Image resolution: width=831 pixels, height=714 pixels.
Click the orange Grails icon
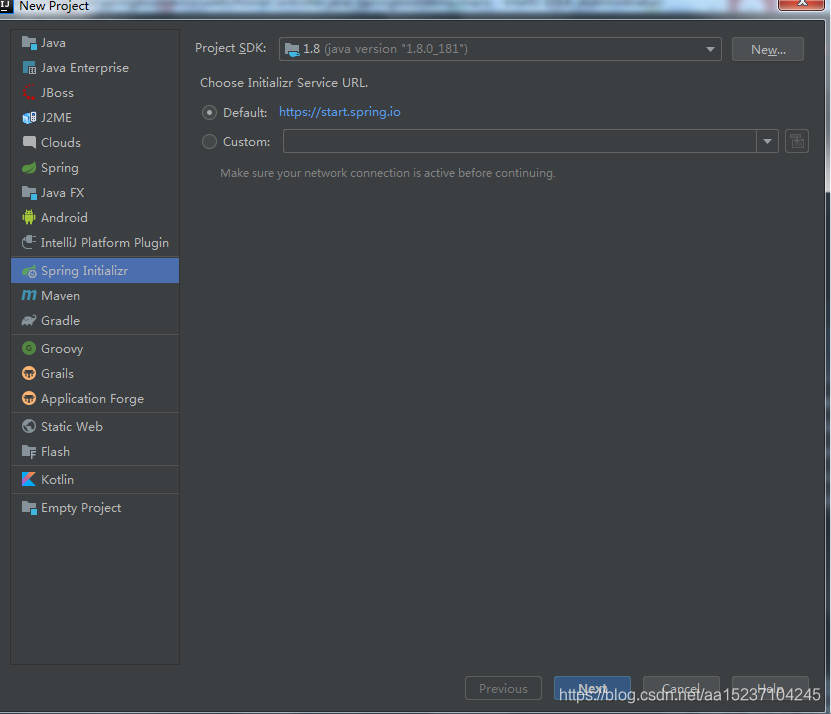(29, 373)
